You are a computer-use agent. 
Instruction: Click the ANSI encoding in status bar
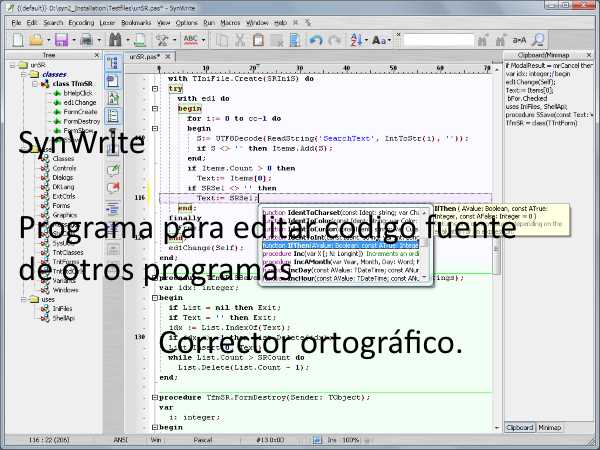(120, 440)
